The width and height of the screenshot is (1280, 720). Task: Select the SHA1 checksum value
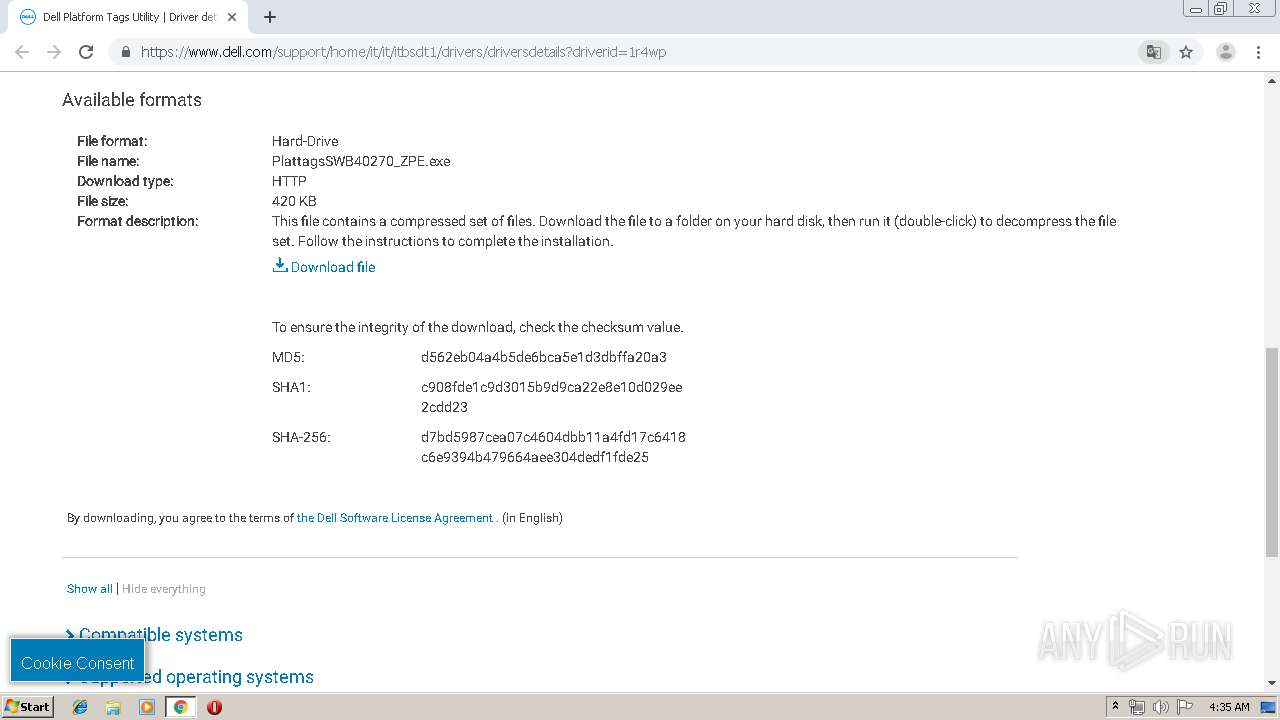coord(552,397)
